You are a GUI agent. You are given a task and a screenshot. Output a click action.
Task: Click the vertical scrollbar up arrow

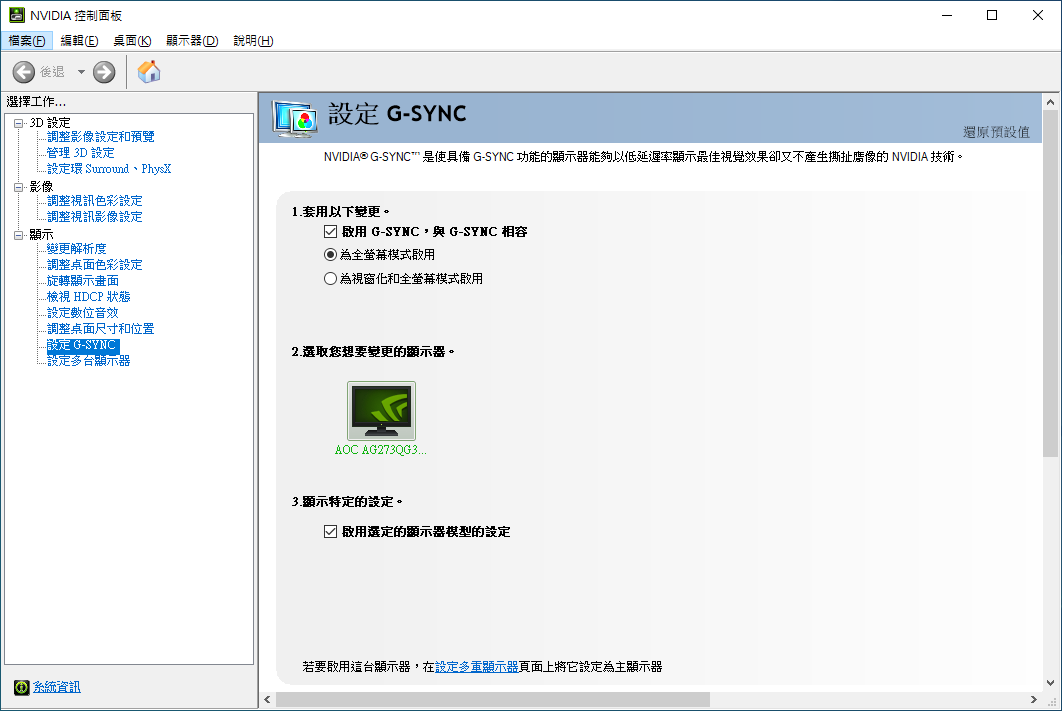point(1050,102)
